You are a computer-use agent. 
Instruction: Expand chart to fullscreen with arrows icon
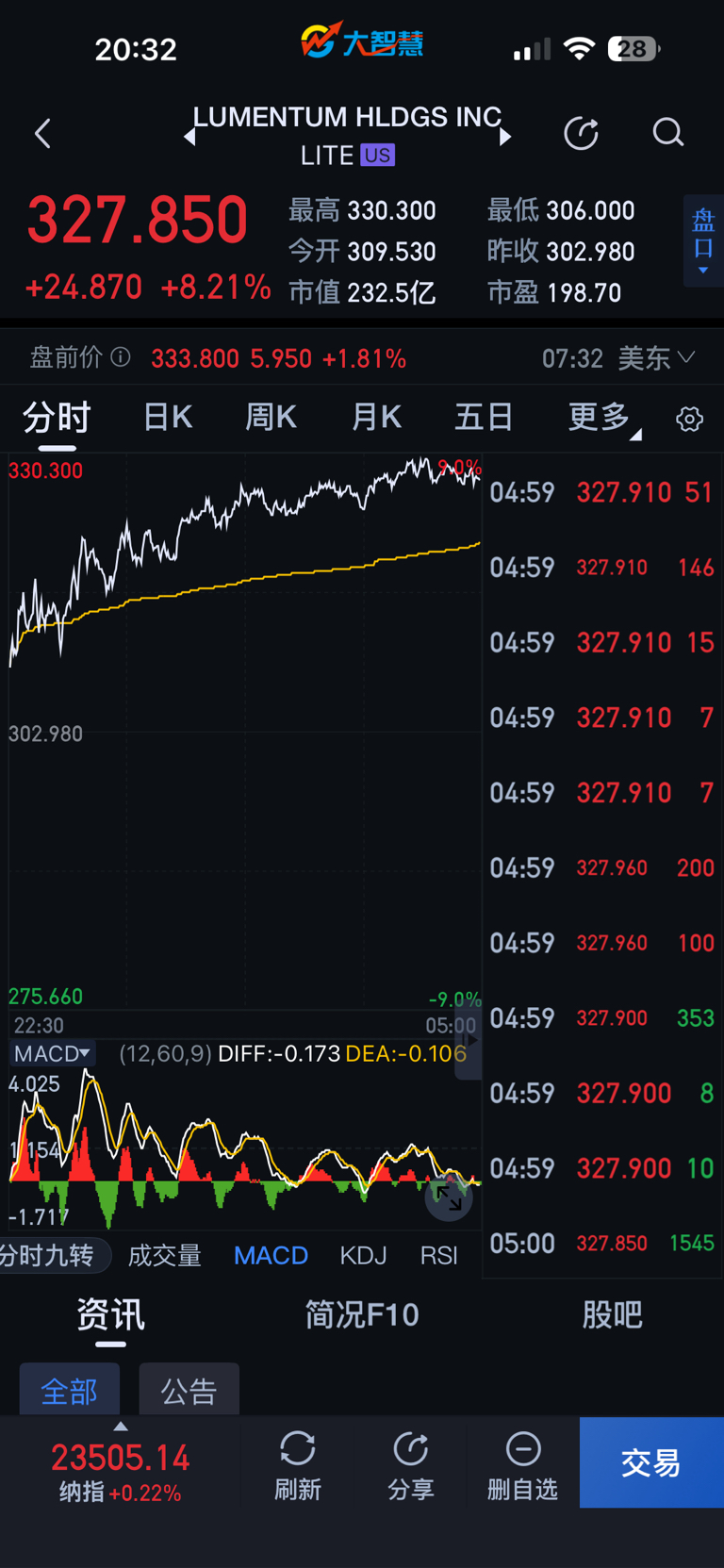click(x=449, y=1197)
